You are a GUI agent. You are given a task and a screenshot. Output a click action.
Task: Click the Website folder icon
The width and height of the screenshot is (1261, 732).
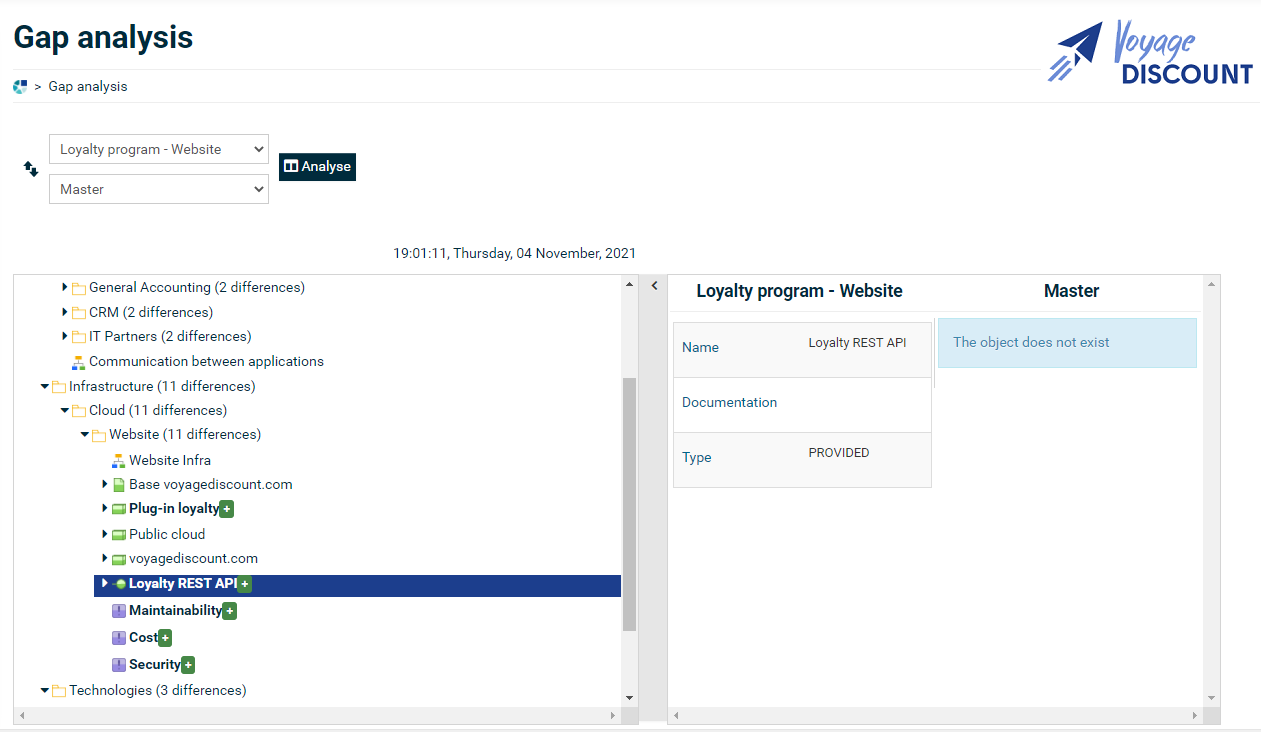tap(98, 435)
